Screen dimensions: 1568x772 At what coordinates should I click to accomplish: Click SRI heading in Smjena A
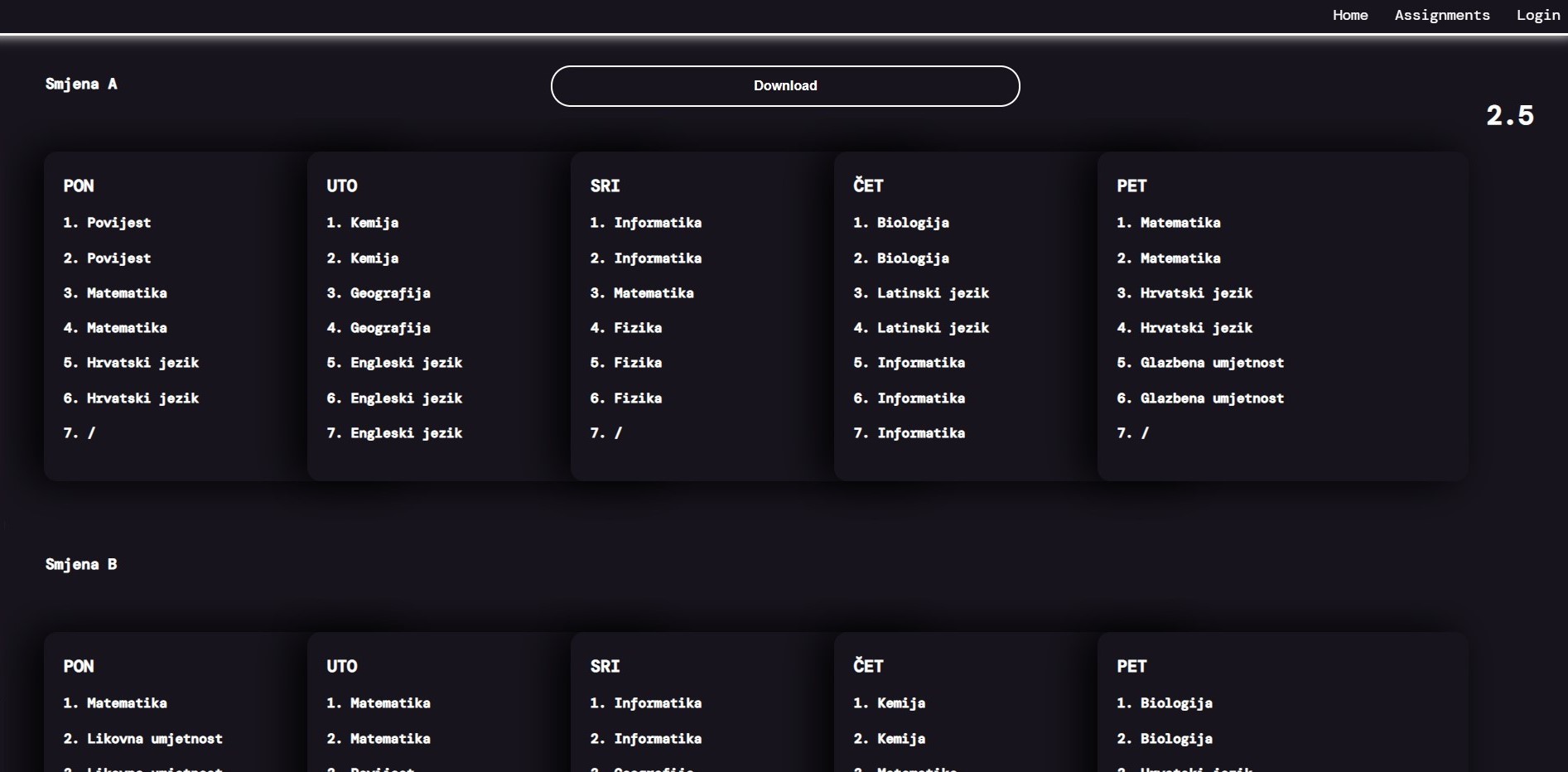pos(605,186)
